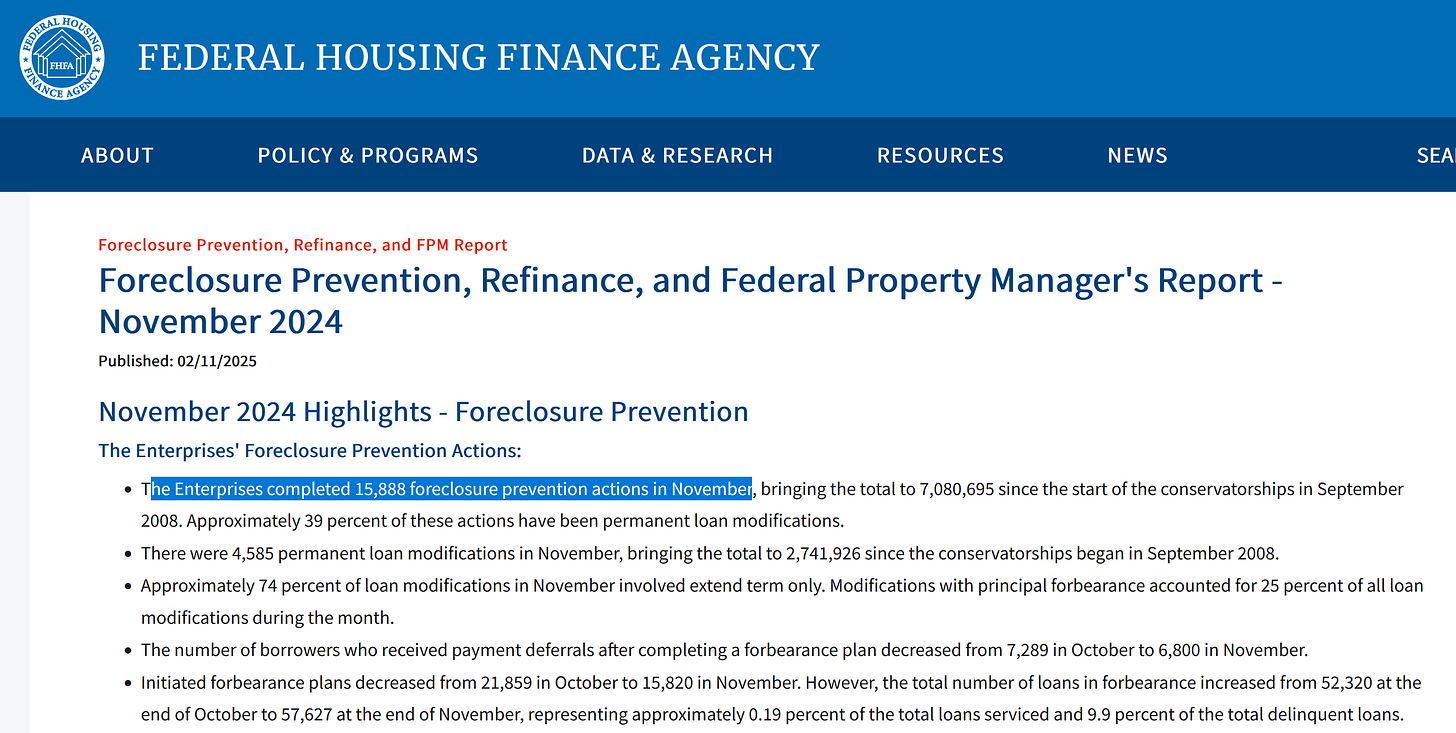The width and height of the screenshot is (1456, 733).
Task: Follow the red Foreclosure Prevention, Refinance, and FPM Report link
Action: (303, 245)
